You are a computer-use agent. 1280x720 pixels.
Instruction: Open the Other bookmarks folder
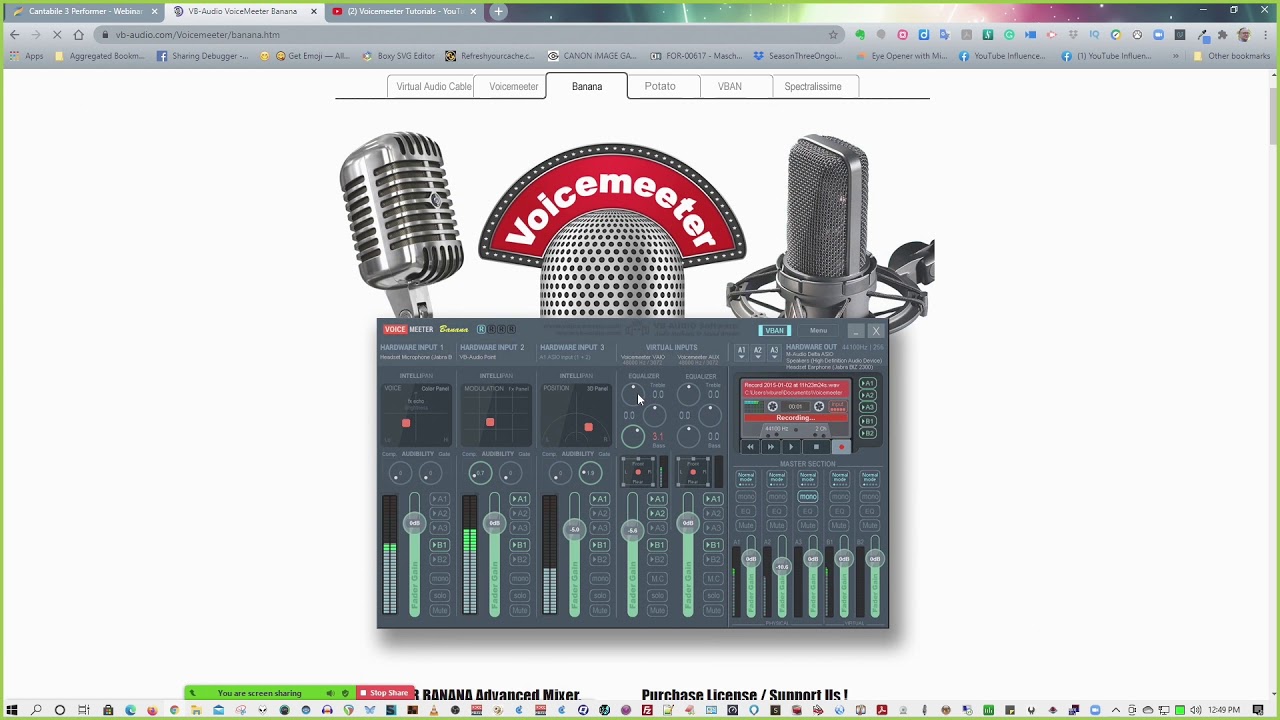pos(1232,56)
